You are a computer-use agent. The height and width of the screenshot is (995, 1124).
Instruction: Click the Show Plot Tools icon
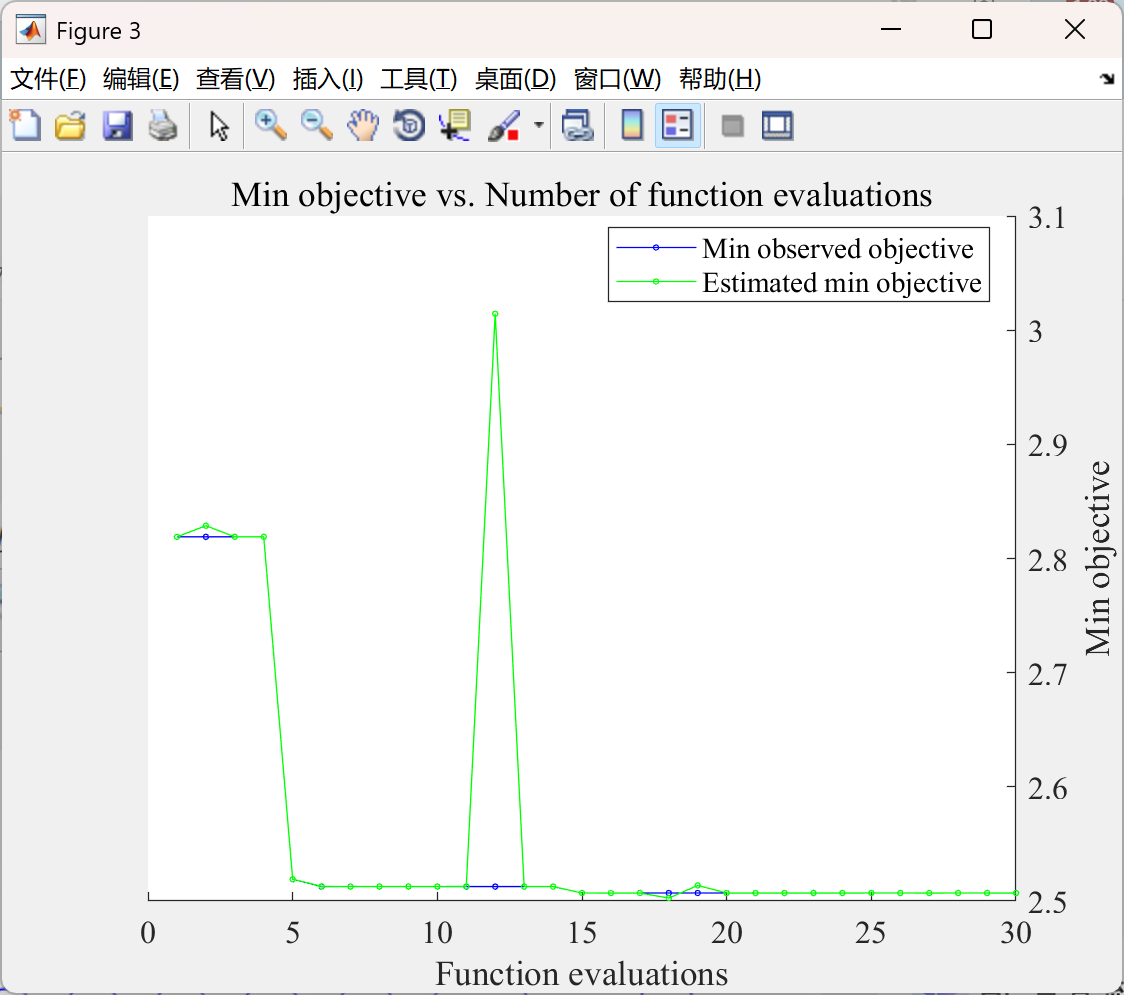pyautogui.click(x=777, y=125)
